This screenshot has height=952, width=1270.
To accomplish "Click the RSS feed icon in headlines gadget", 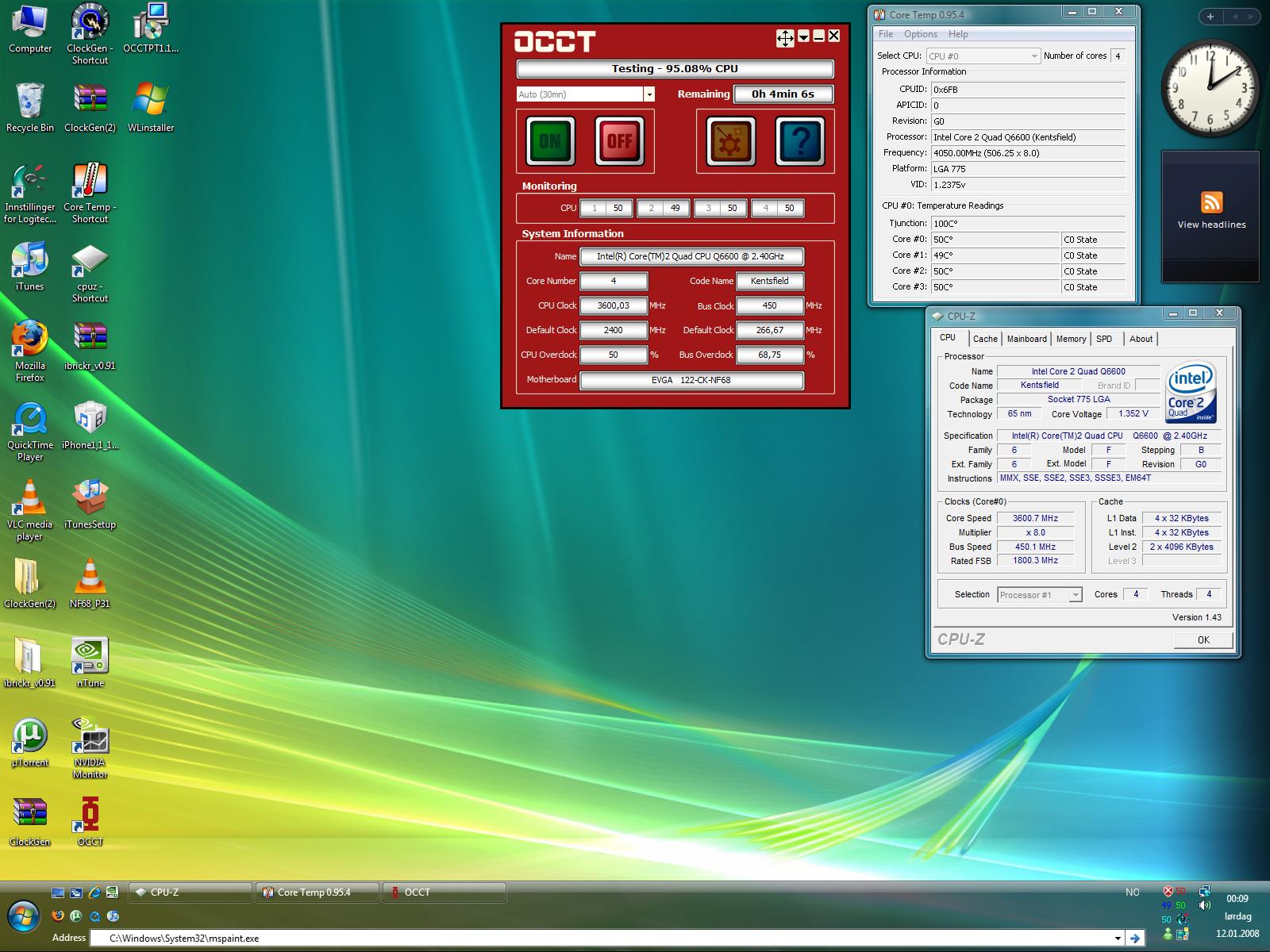I will pyautogui.click(x=1211, y=202).
